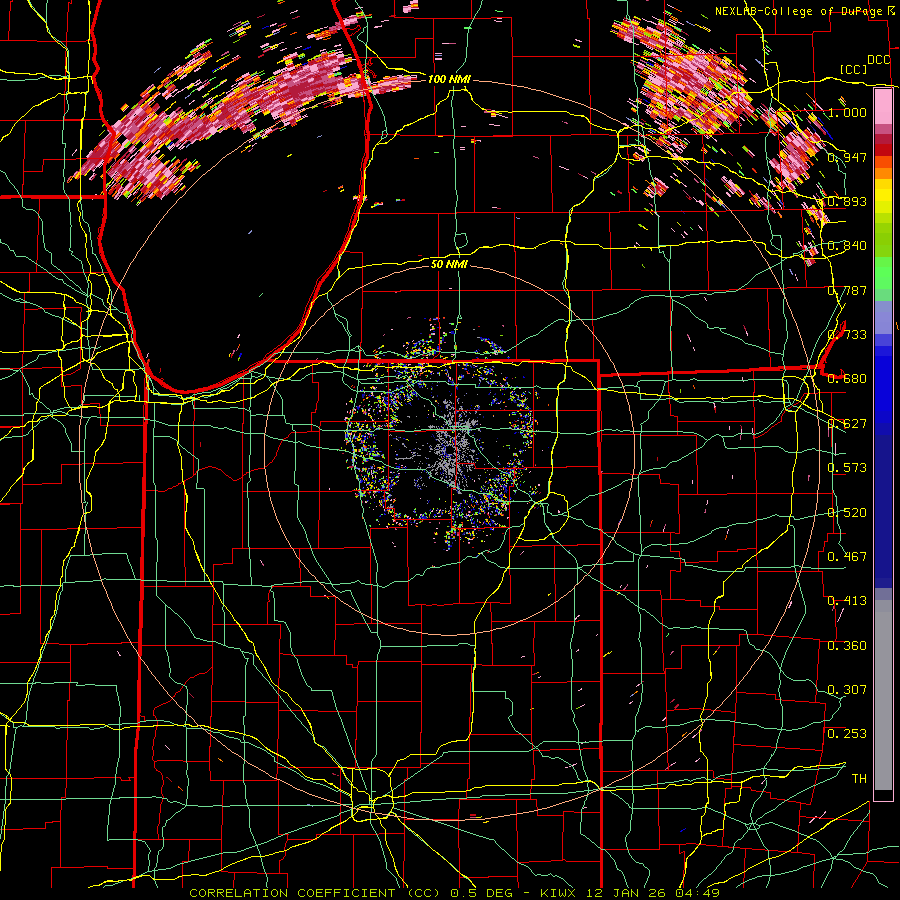
Task: Click the [CC] legend title
Action: (854, 69)
